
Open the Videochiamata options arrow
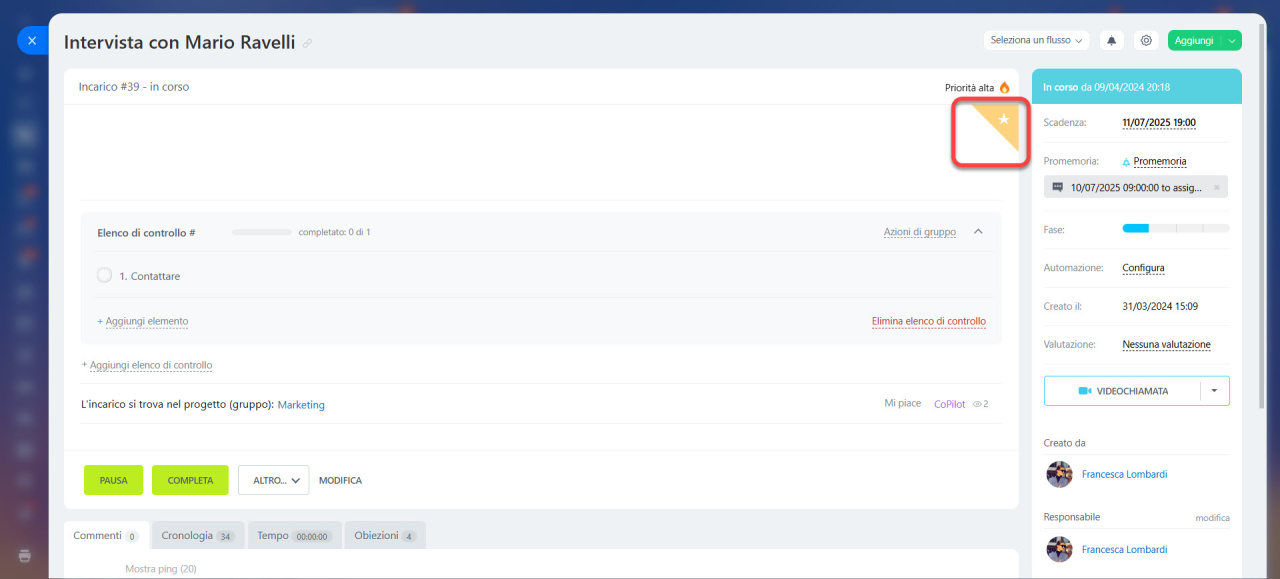click(1214, 391)
